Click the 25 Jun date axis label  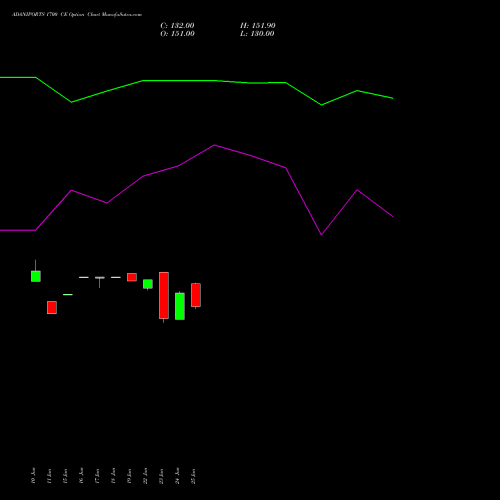pyautogui.click(x=193, y=476)
